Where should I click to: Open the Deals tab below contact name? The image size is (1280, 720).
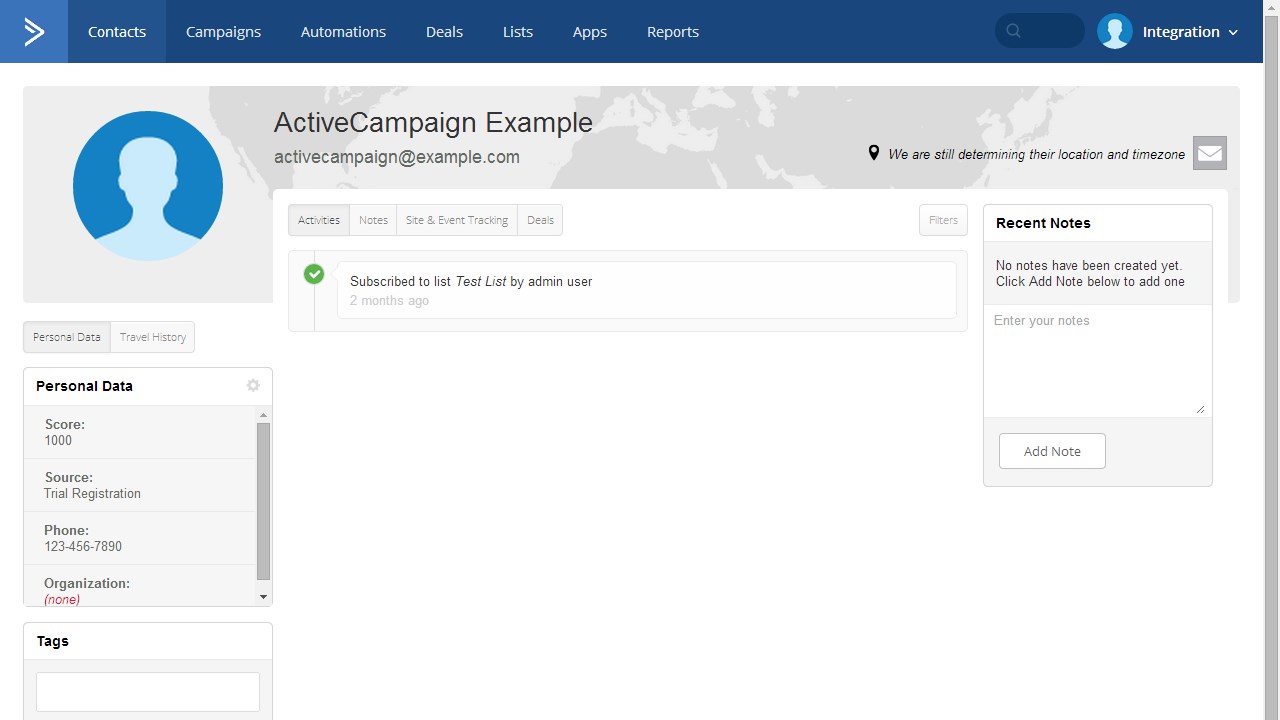pyautogui.click(x=540, y=220)
